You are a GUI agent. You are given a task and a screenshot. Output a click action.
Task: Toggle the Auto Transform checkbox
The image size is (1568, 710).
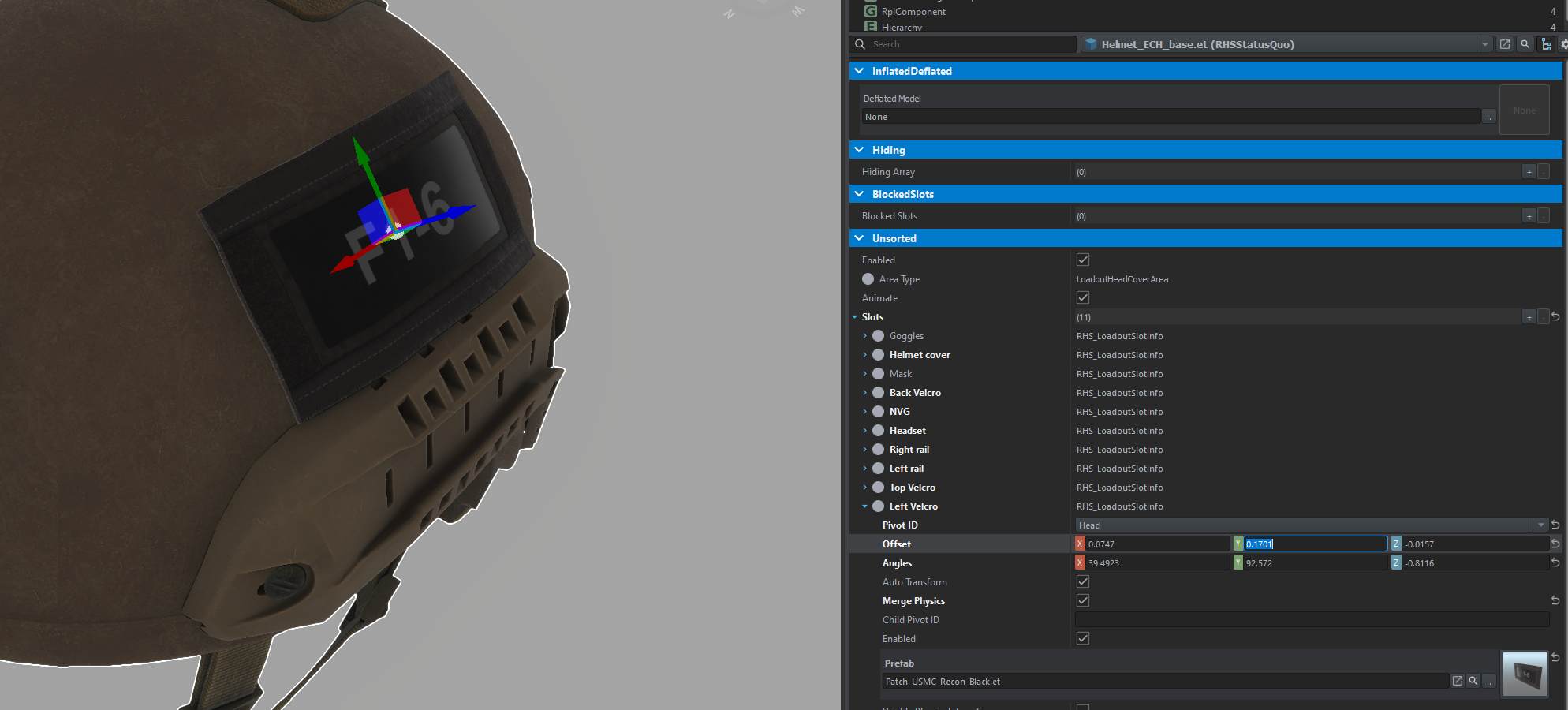tap(1083, 582)
